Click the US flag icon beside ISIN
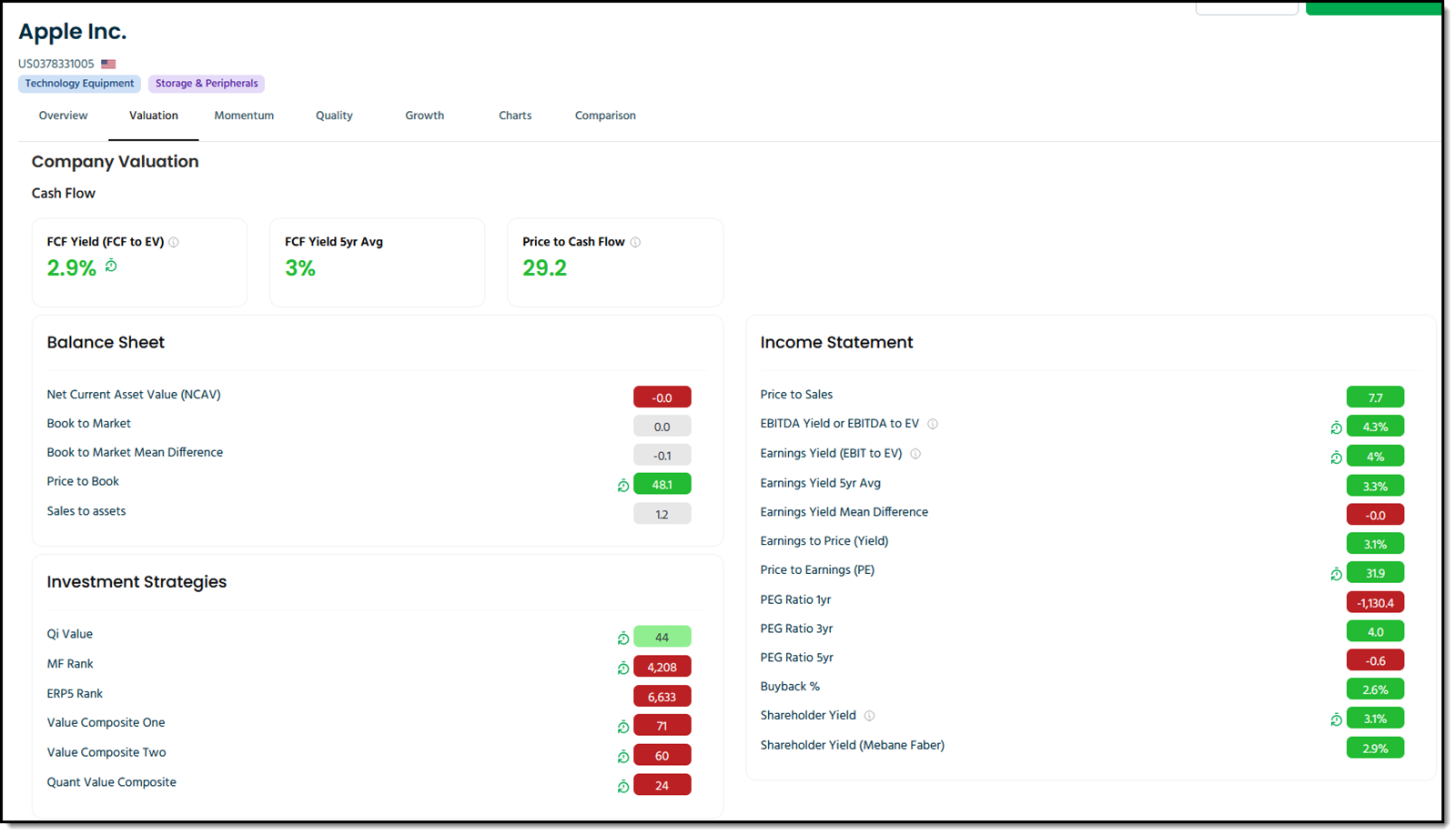The height and width of the screenshot is (835, 1456). [x=108, y=64]
